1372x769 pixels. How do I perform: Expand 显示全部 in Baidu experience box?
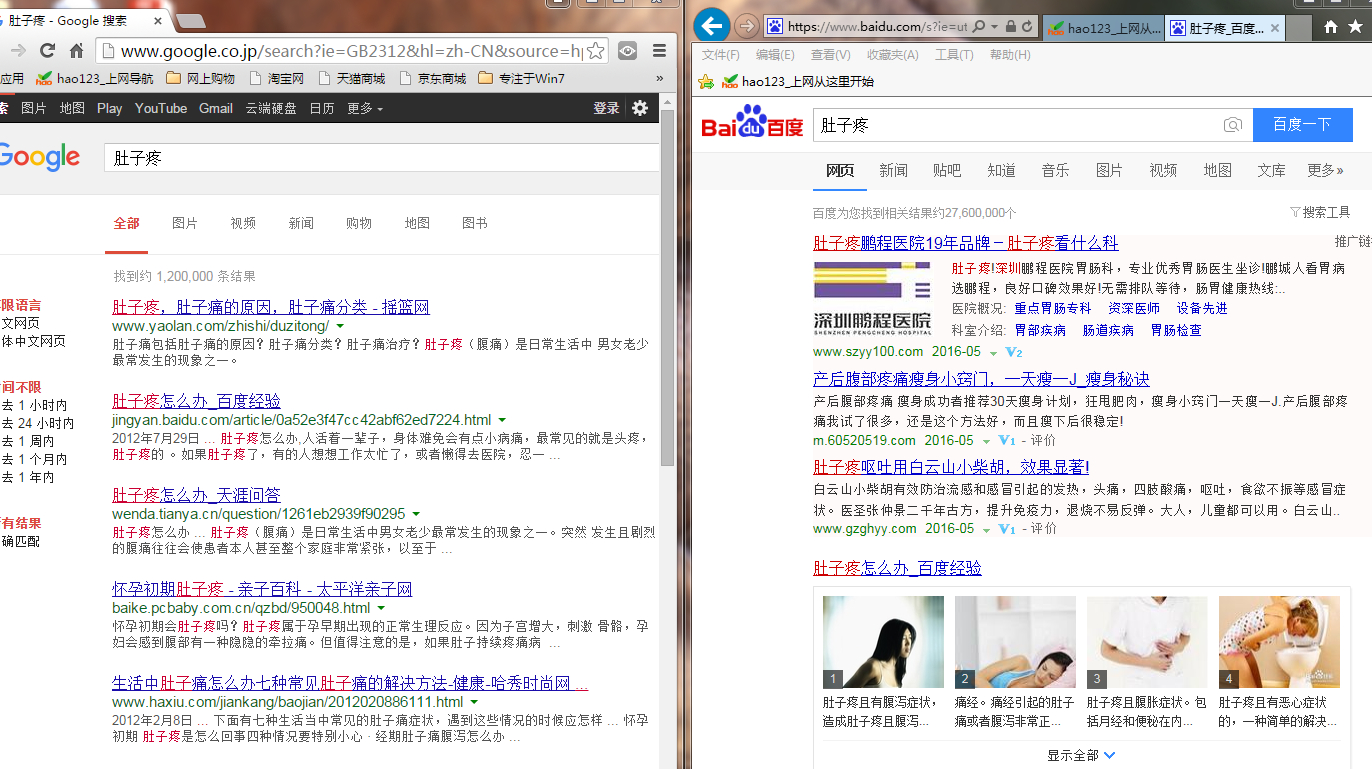[x=1081, y=755]
